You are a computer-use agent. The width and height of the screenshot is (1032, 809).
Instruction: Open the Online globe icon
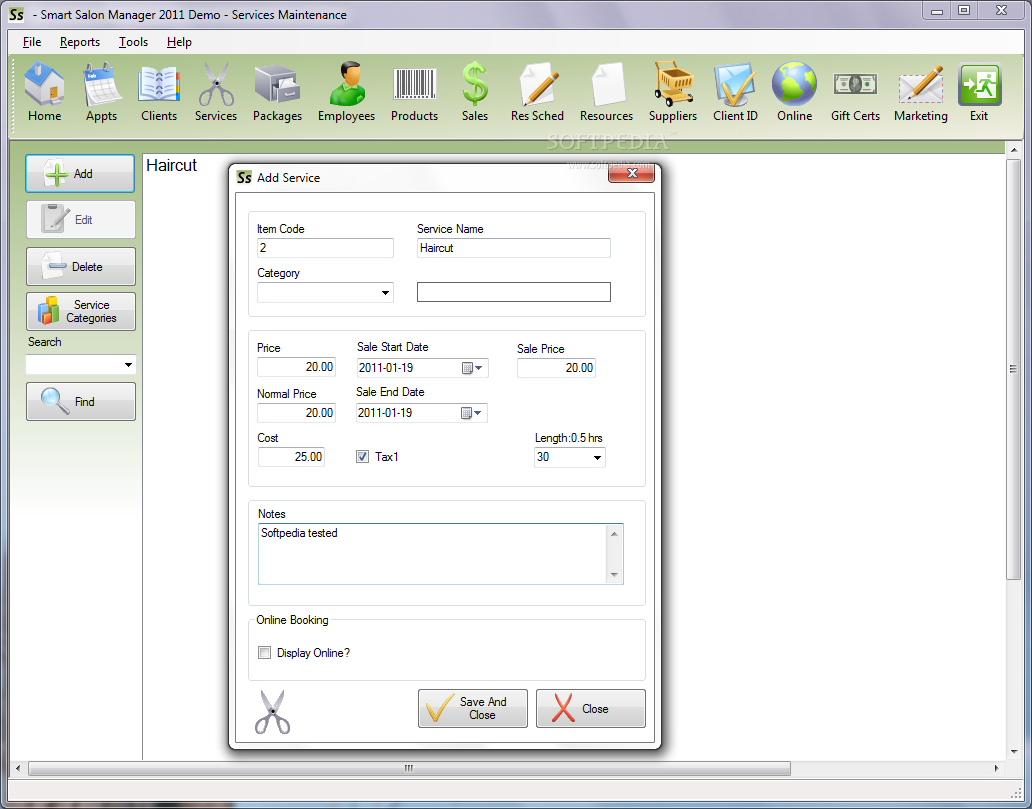pyautogui.click(x=794, y=92)
